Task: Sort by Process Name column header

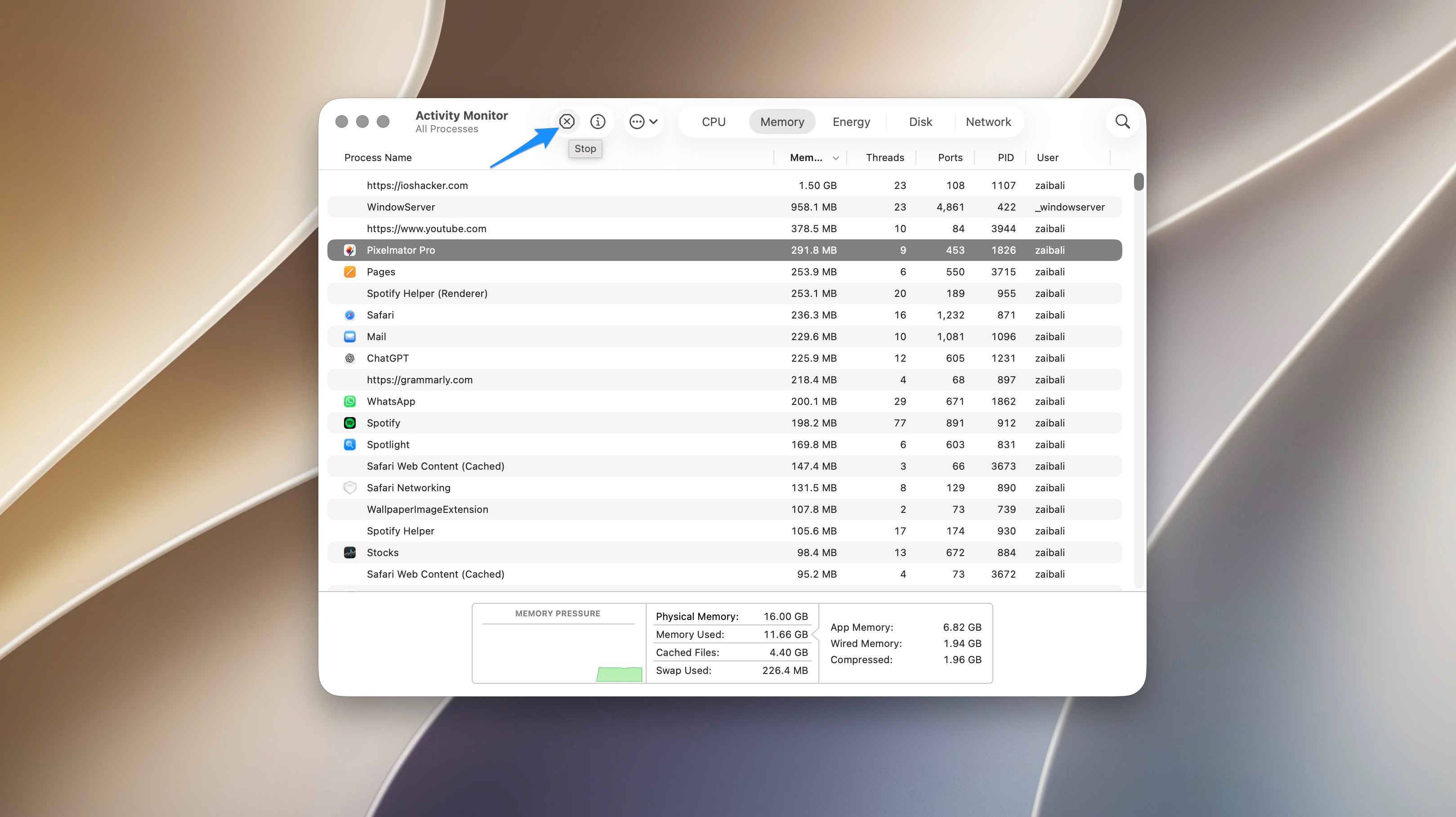Action: (x=378, y=158)
